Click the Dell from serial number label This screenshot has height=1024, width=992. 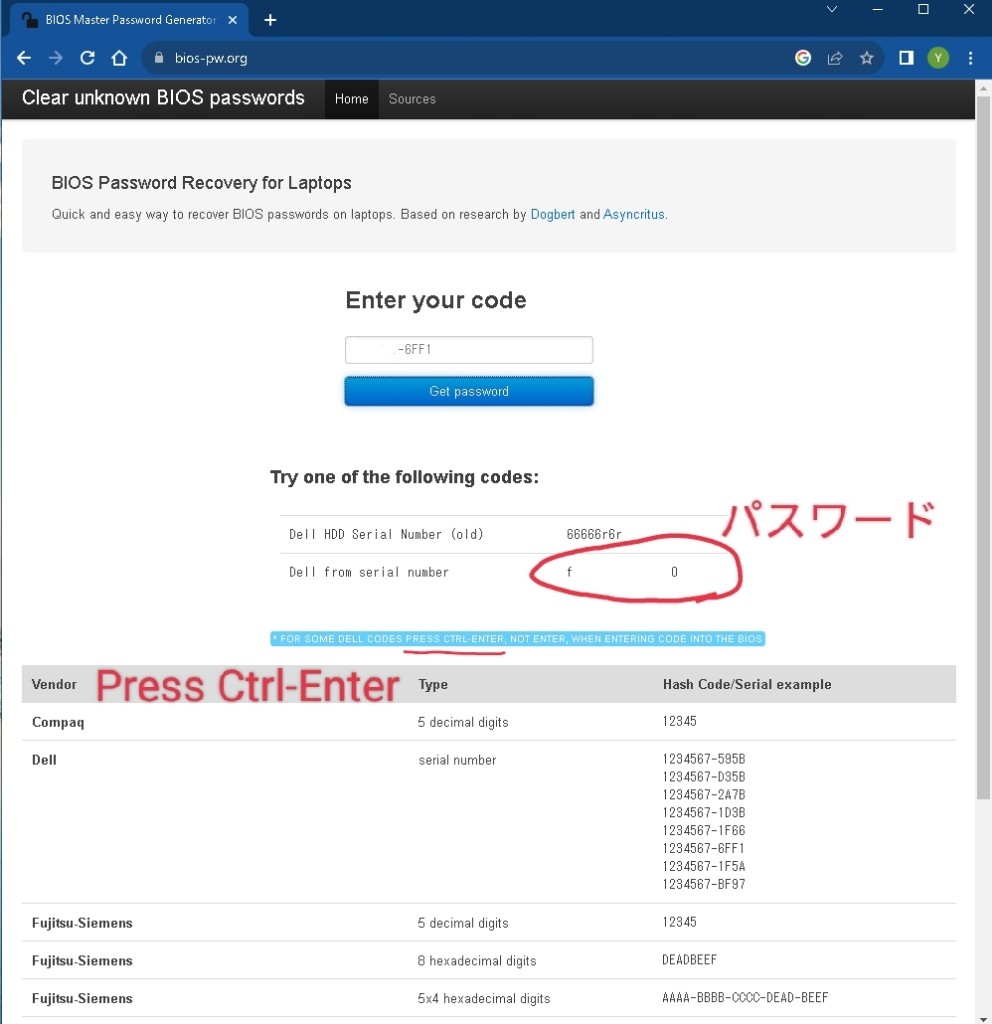click(368, 572)
